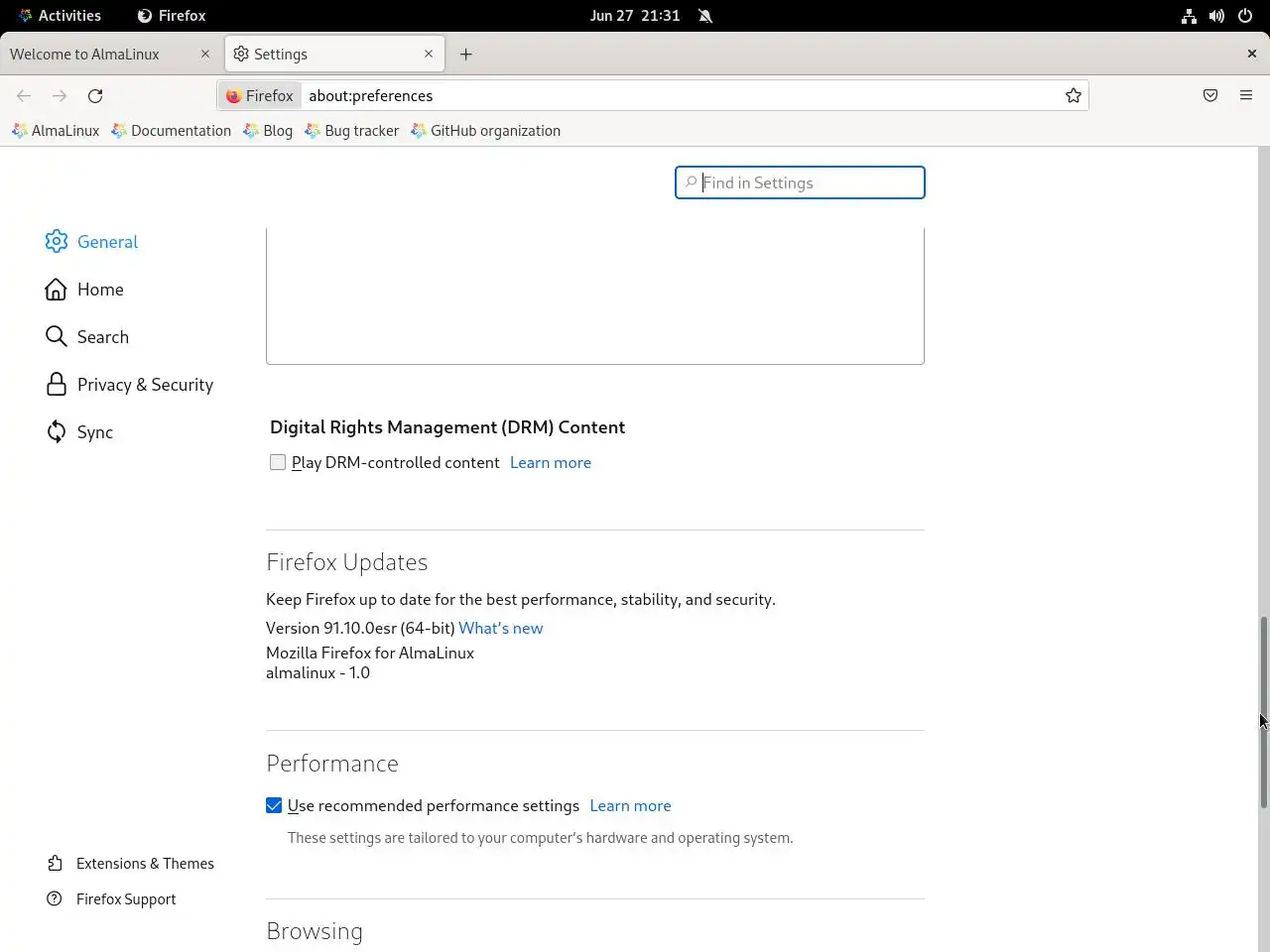
Task: Click the Firefox Updates heading
Action: (x=347, y=562)
